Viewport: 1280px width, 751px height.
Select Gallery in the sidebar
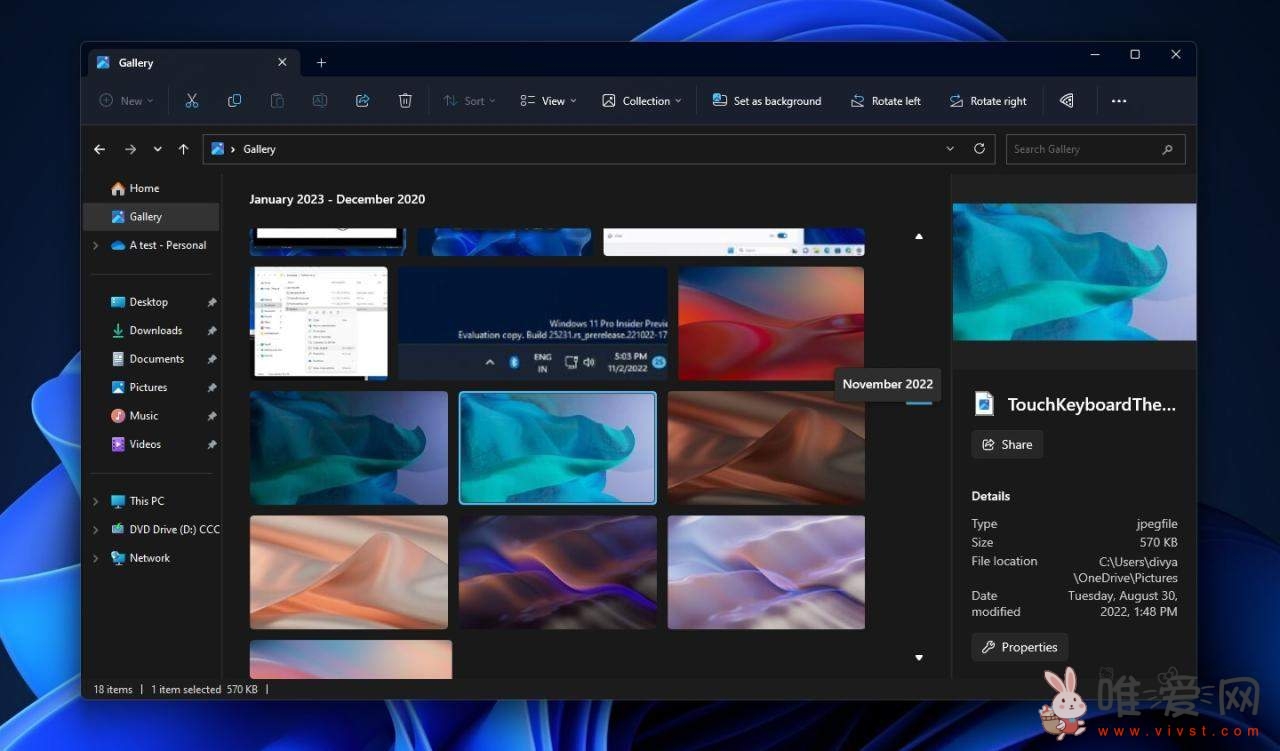(151, 216)
